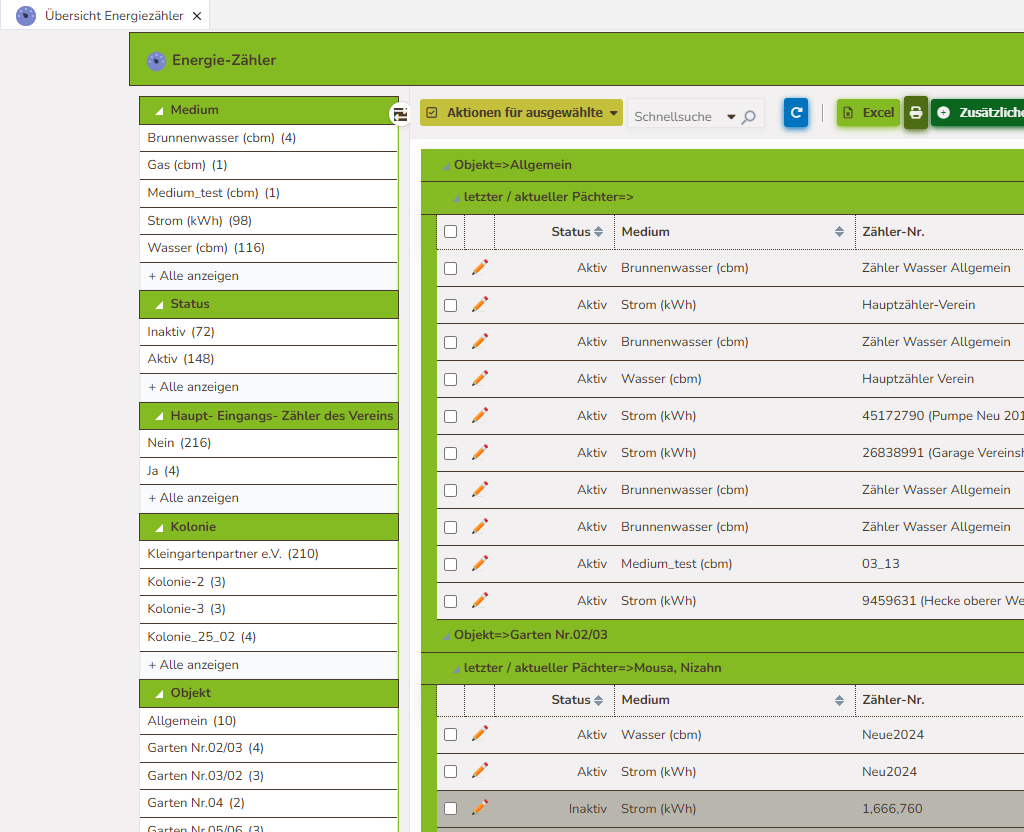1024x832 pixels.
Task: Click the Schnellsuche magnifier icon
Action: pyautogui.click(x=749, y=117)
